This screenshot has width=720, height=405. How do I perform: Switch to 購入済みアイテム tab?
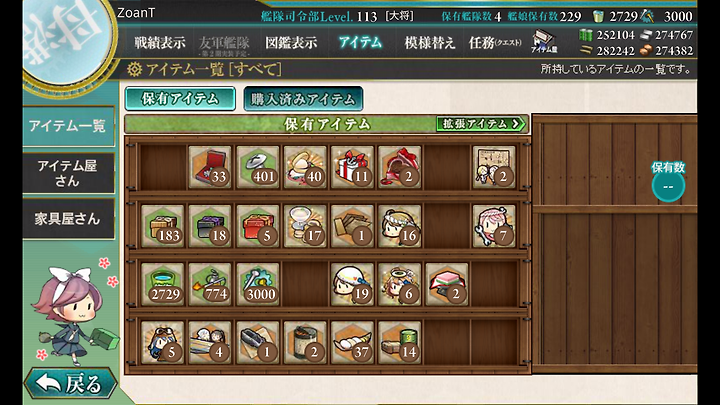click(x=303, y=99)
